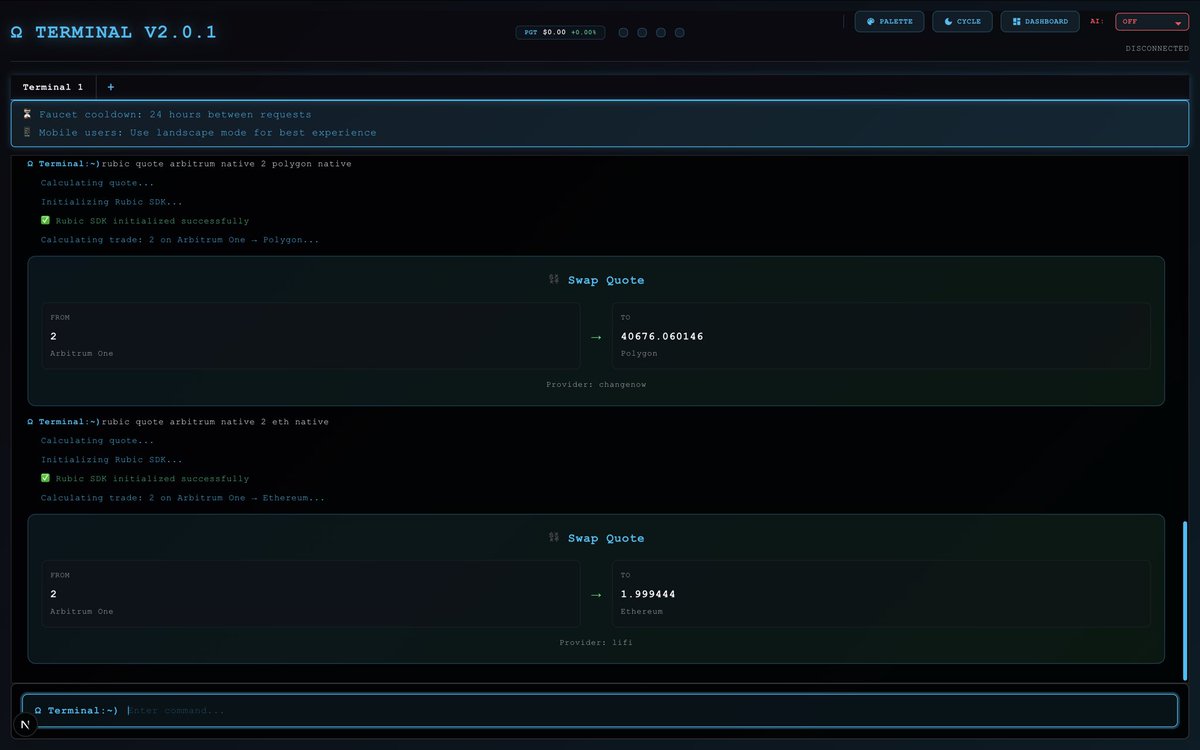The height and width of the screenshot is (750, 1200).
Task: Select the Terminal 1 tab
Action: (x=53, y=87)
